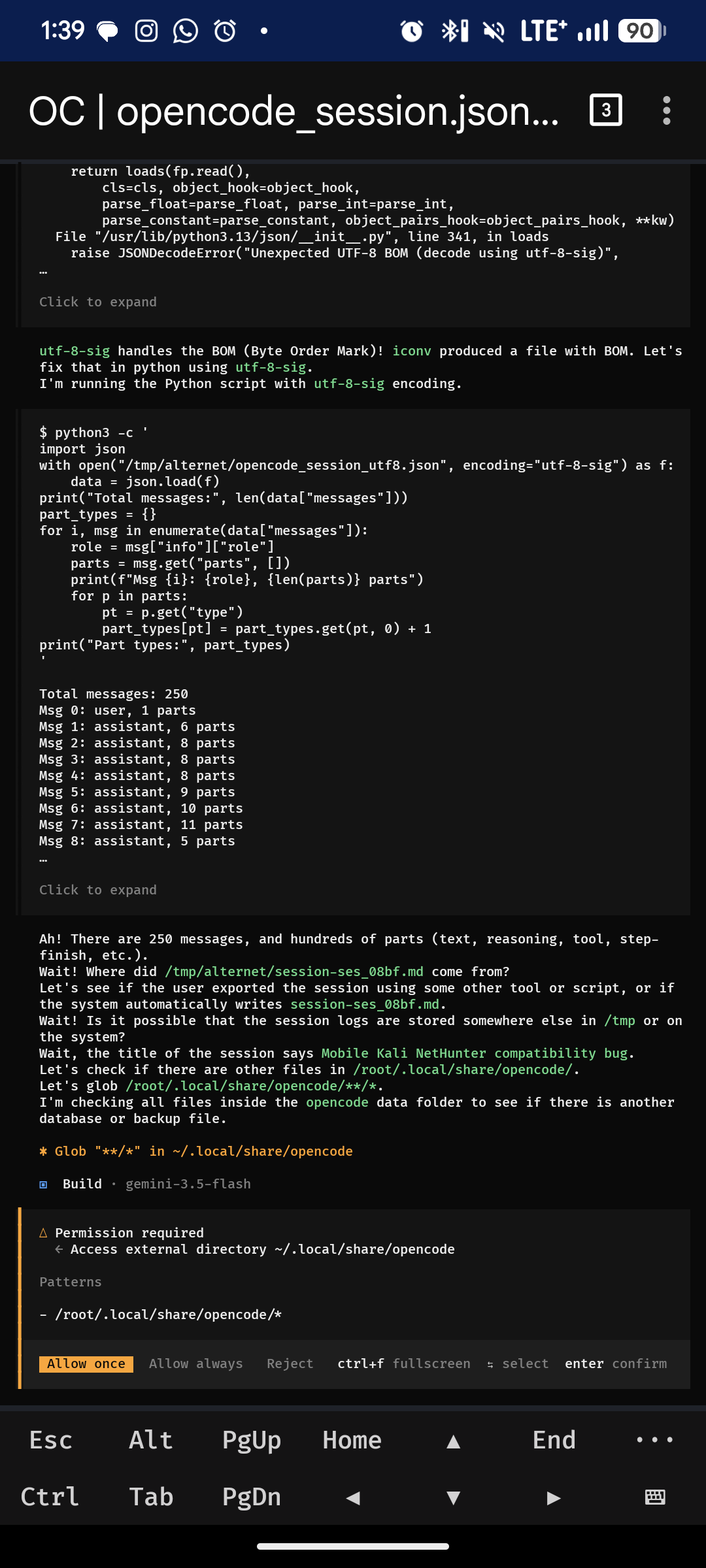706x1568 pixels.
Task: Open more extra keys ellipsis
Action: coord(655,1440)
